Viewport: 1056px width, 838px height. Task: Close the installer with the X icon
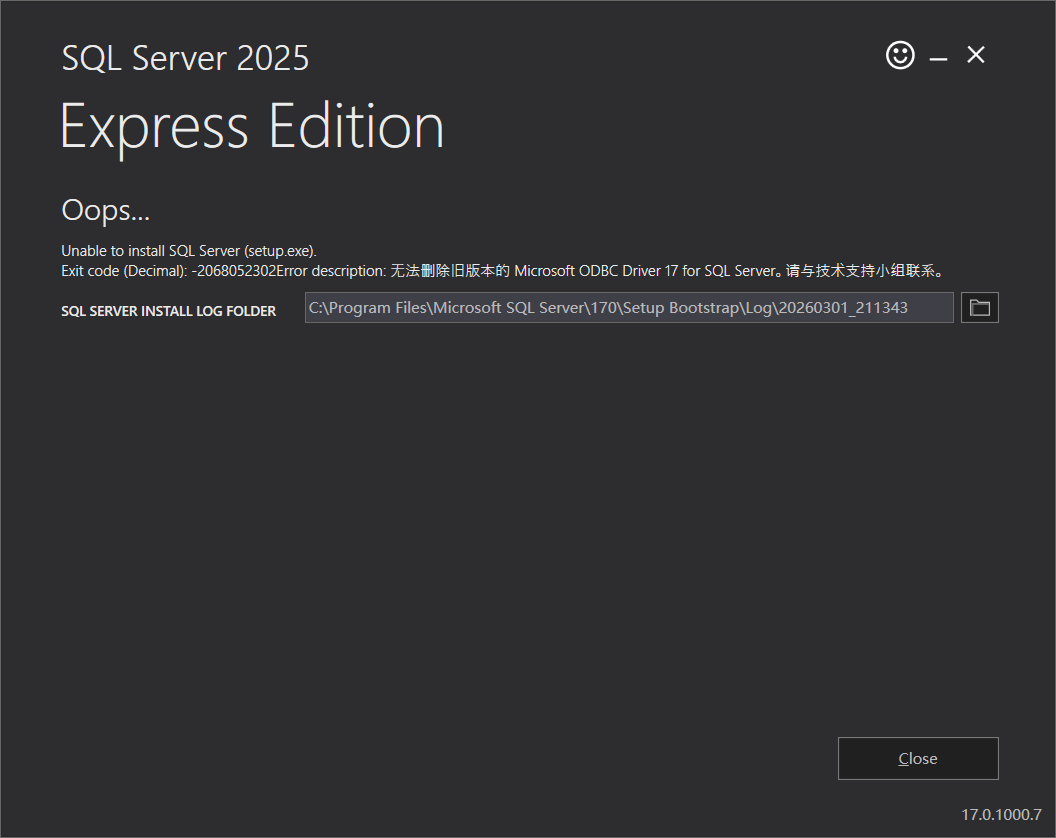[976, 55]
